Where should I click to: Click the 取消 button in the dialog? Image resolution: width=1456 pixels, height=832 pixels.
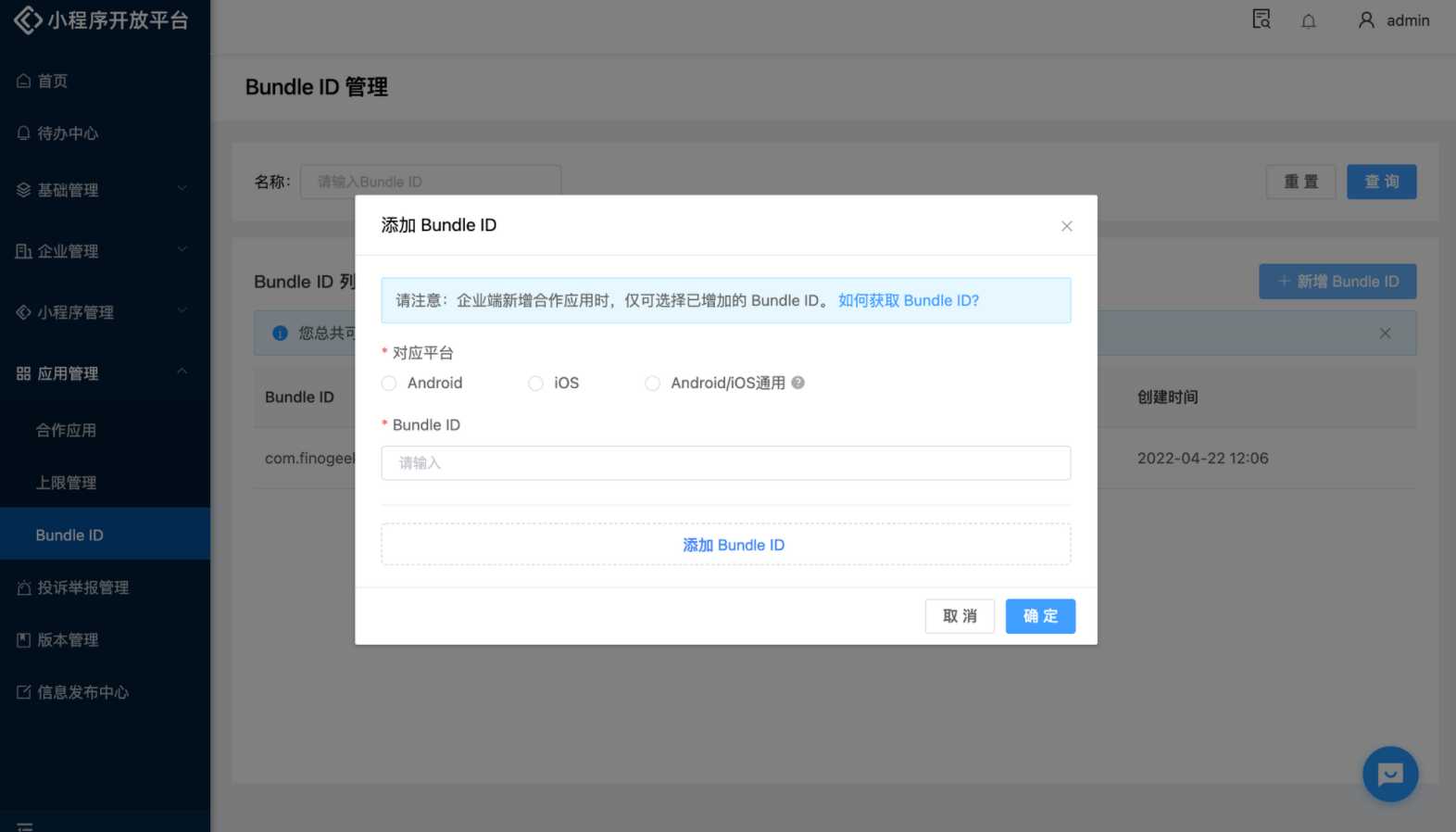coord(960,616)
